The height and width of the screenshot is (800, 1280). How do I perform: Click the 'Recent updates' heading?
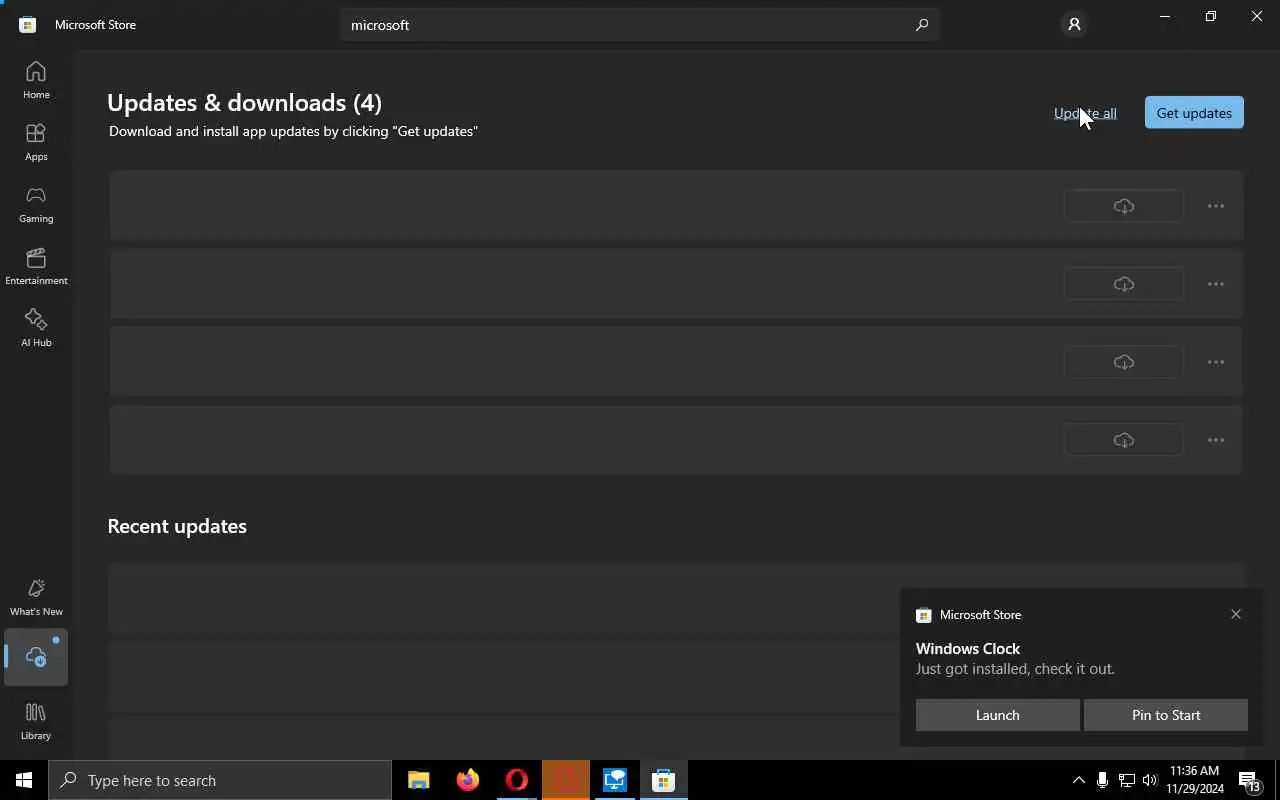[x=177, y=526]
